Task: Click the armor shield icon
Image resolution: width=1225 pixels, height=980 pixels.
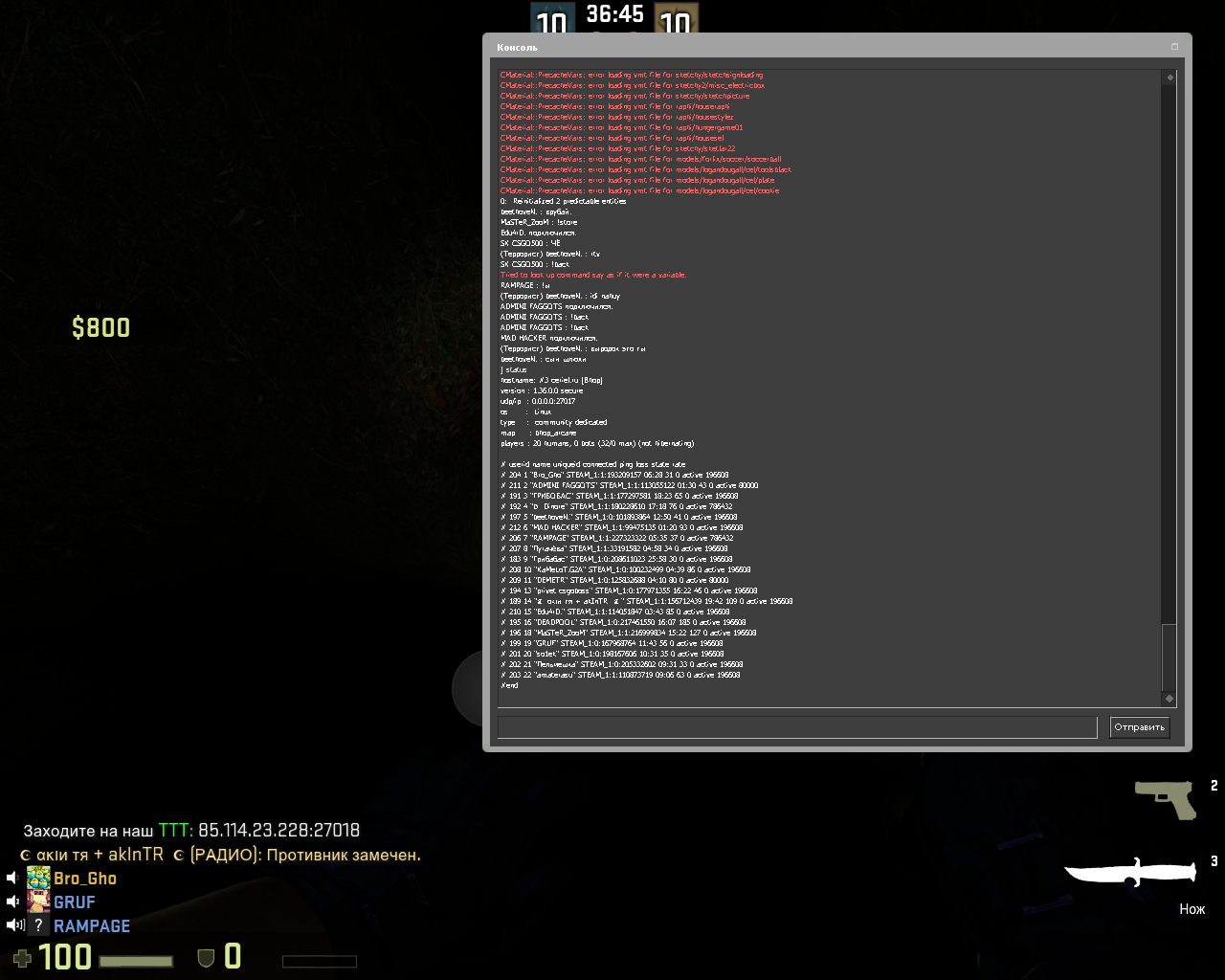Action: click(206, 957)
